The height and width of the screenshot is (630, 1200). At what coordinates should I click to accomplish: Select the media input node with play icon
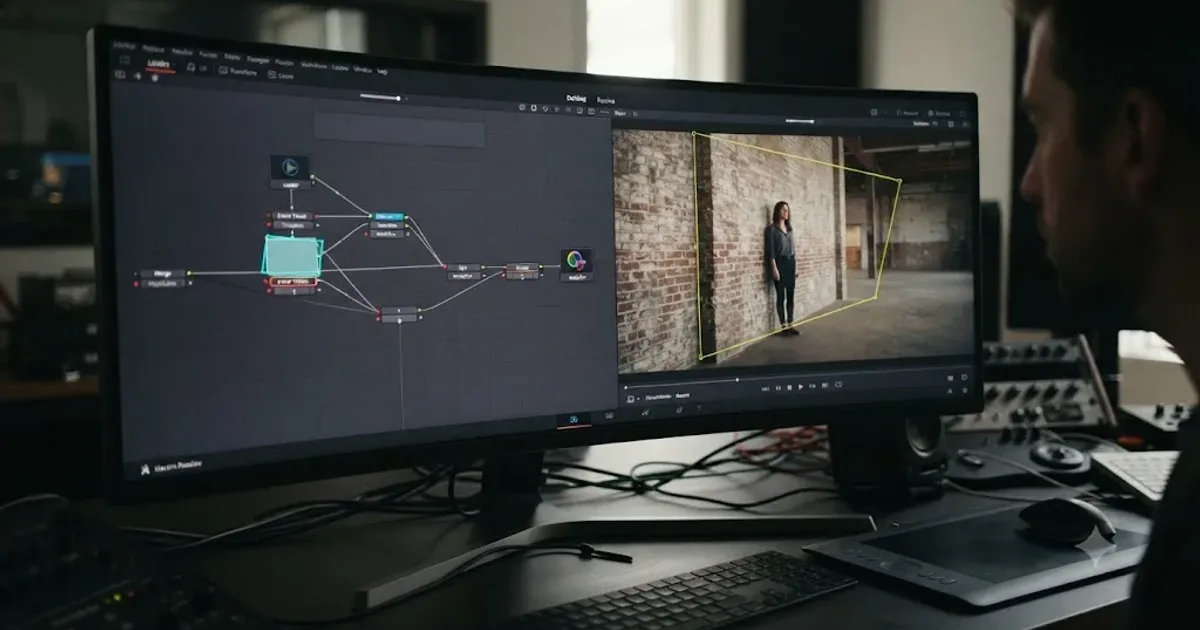[x=289, y=169]
